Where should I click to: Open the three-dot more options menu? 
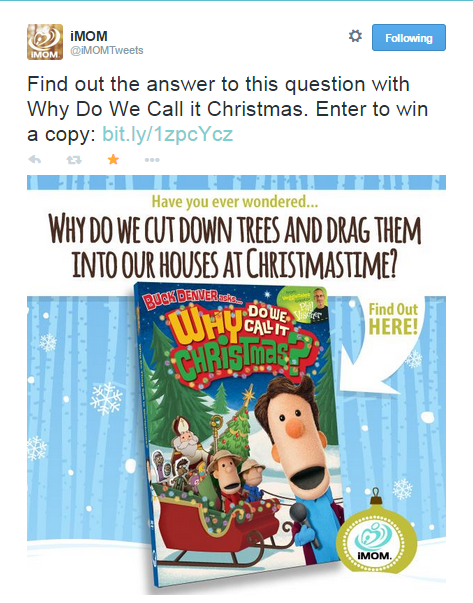(152, 160)
